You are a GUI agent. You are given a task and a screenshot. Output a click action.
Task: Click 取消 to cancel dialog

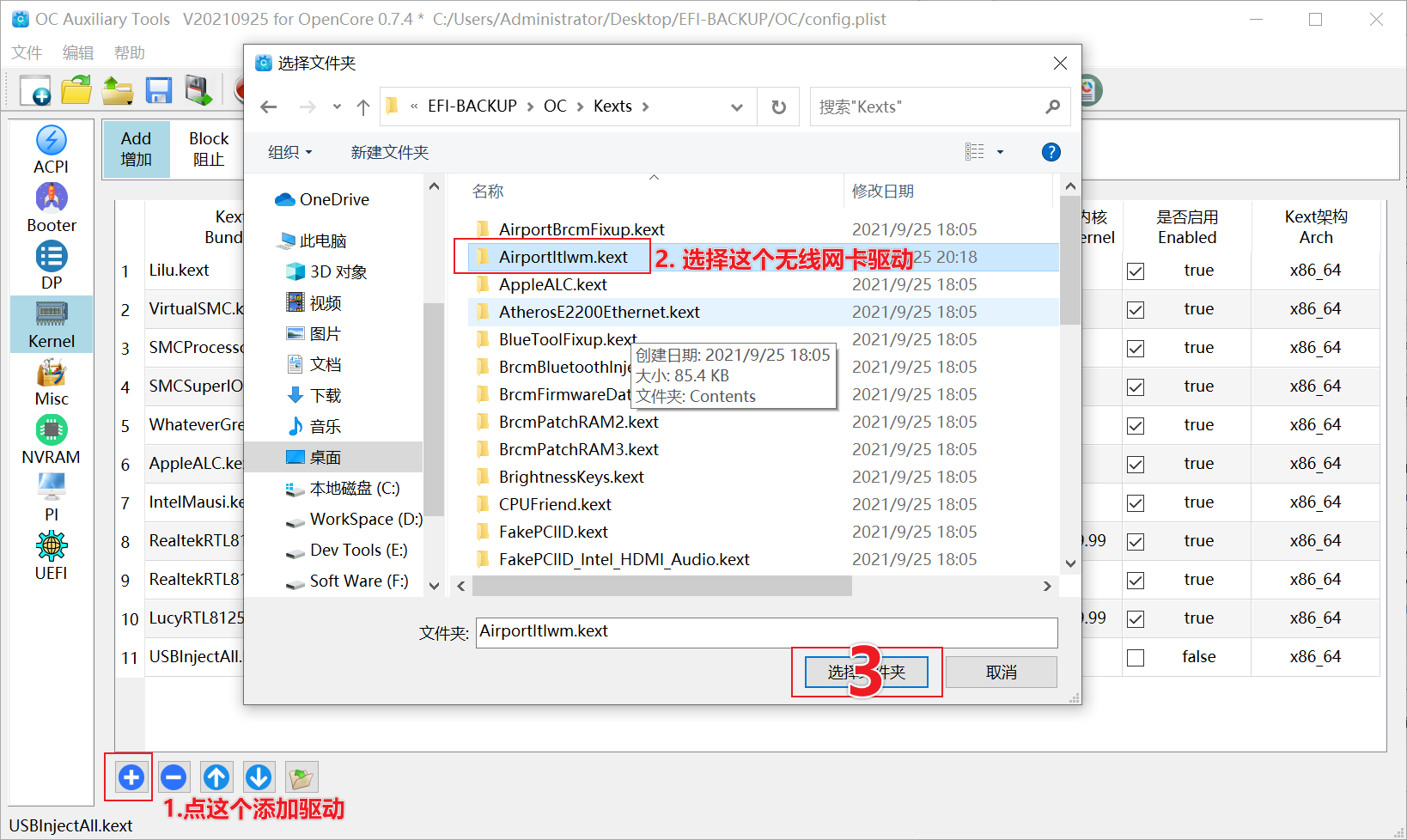click(x=1002, y=673)
